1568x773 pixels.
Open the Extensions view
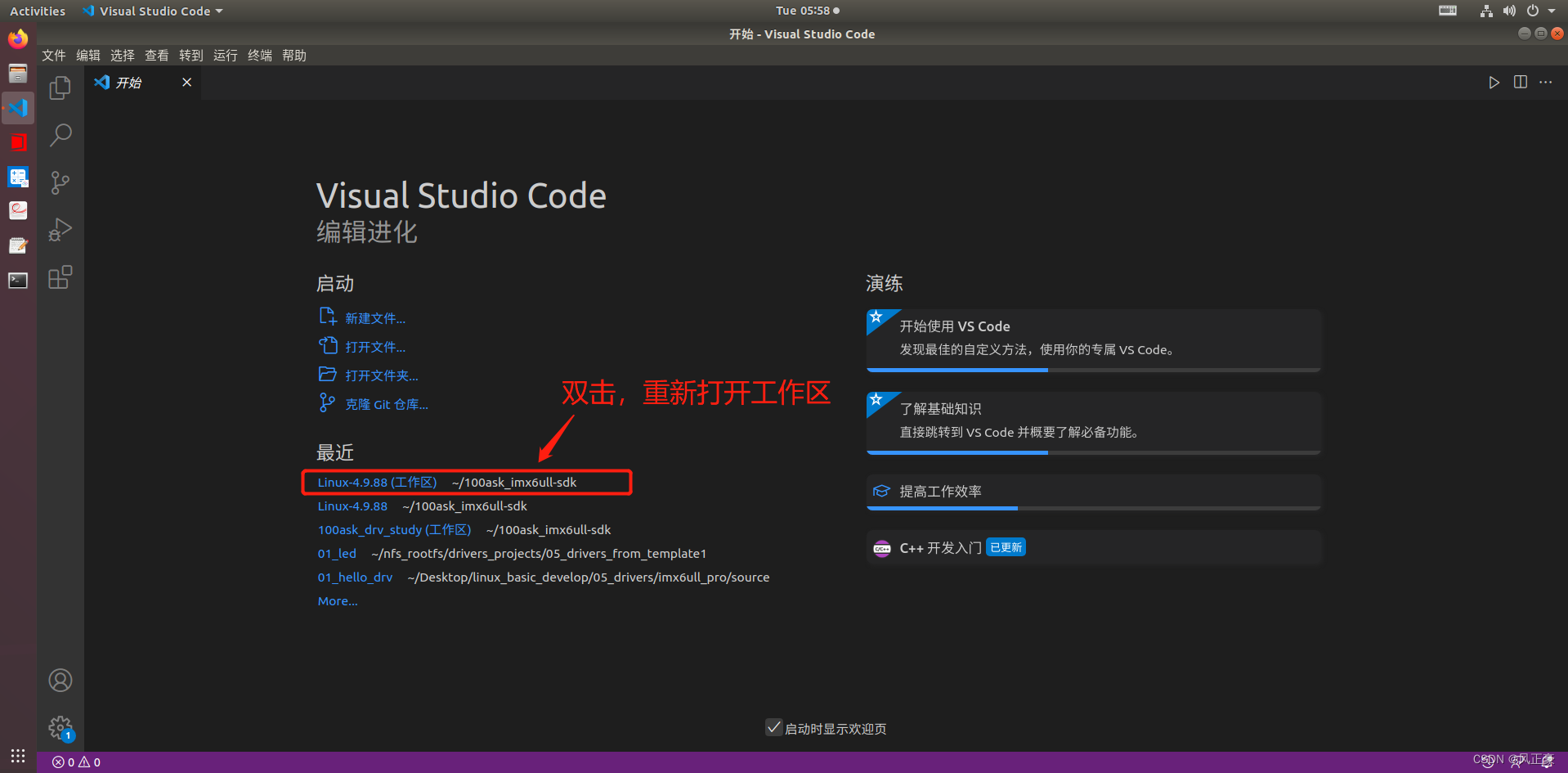click(x=59, y=277)
